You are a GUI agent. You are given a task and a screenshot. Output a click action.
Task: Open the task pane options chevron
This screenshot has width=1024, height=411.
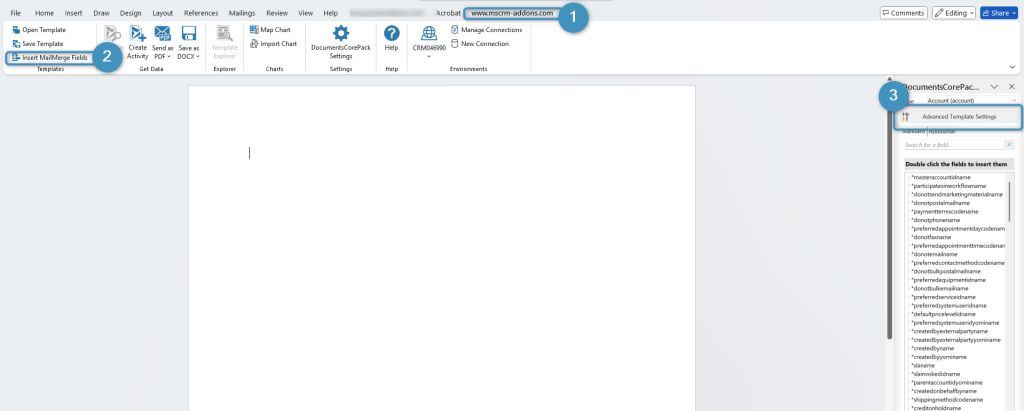pos(995,87)
